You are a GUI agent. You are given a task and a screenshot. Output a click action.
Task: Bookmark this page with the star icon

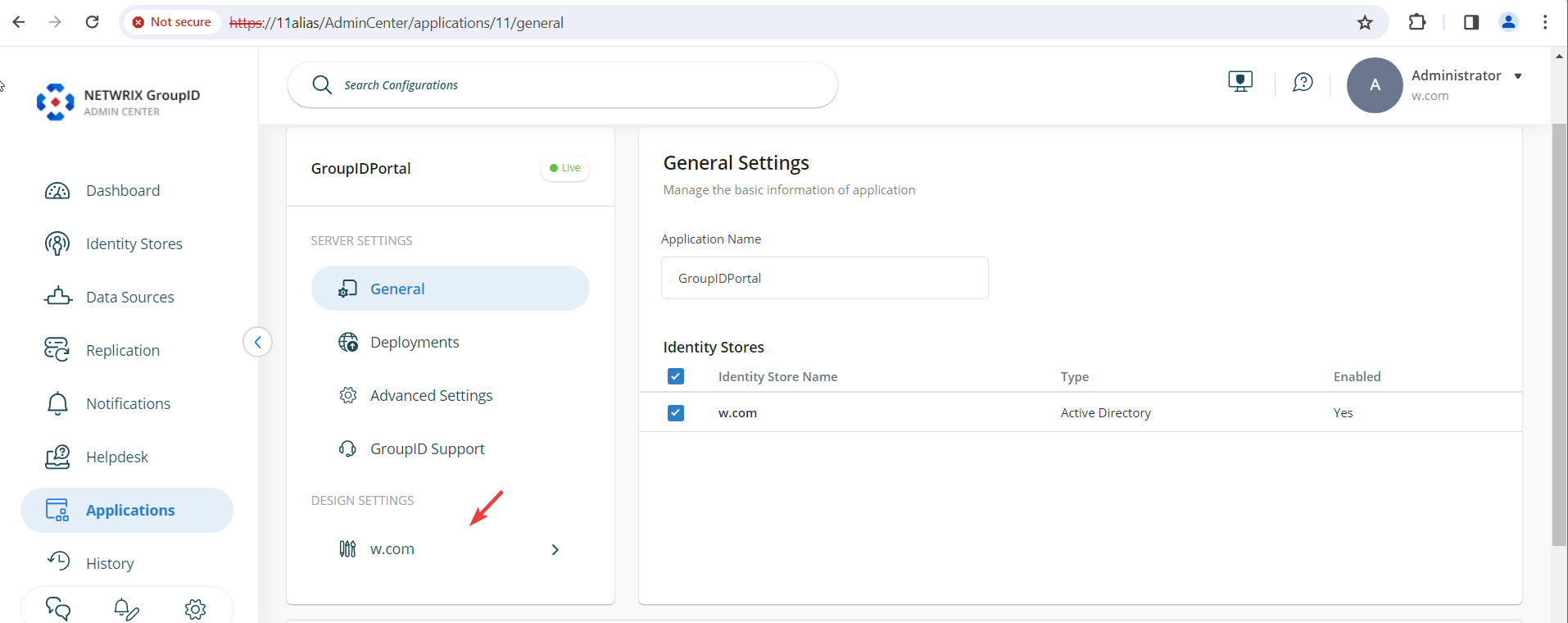1365,23
